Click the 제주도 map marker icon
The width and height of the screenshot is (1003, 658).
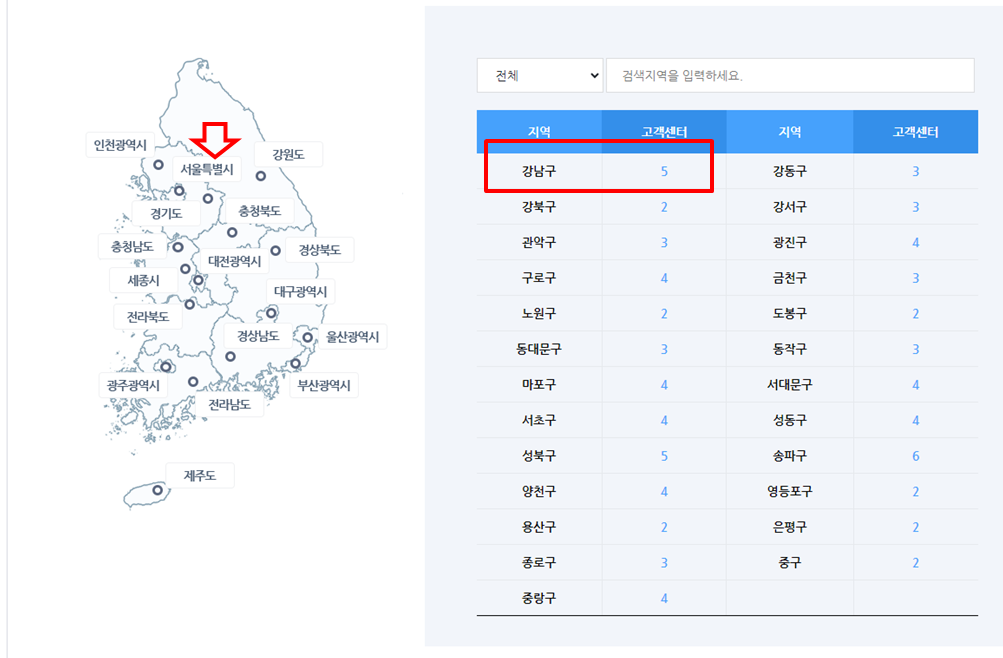pos(157,490)
